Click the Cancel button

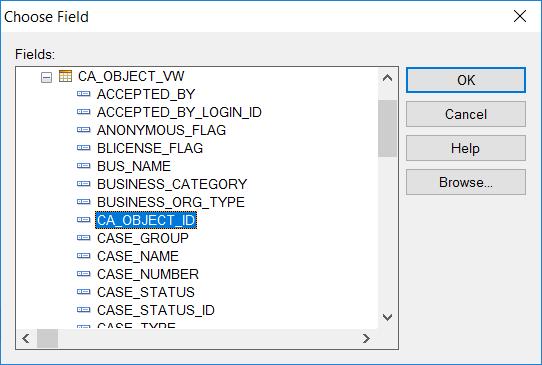pyautogui.click(x=466, y=114)
